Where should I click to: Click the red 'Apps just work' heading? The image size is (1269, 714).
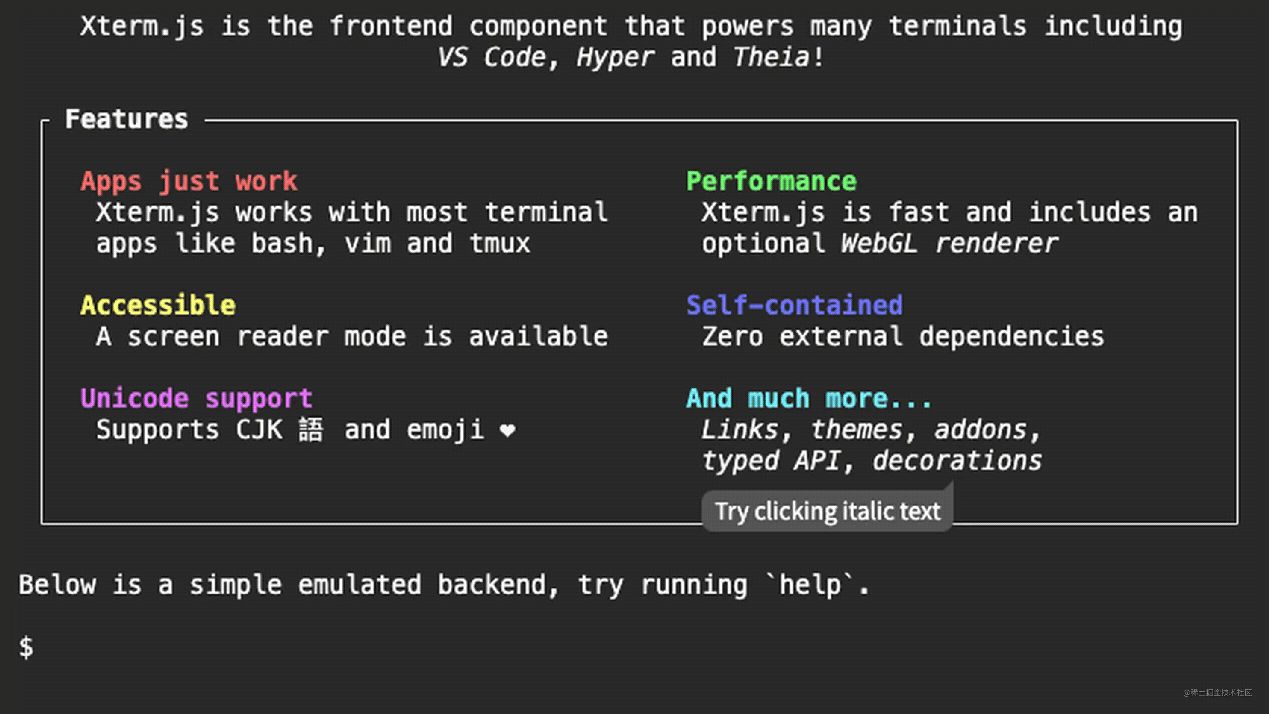189,181
